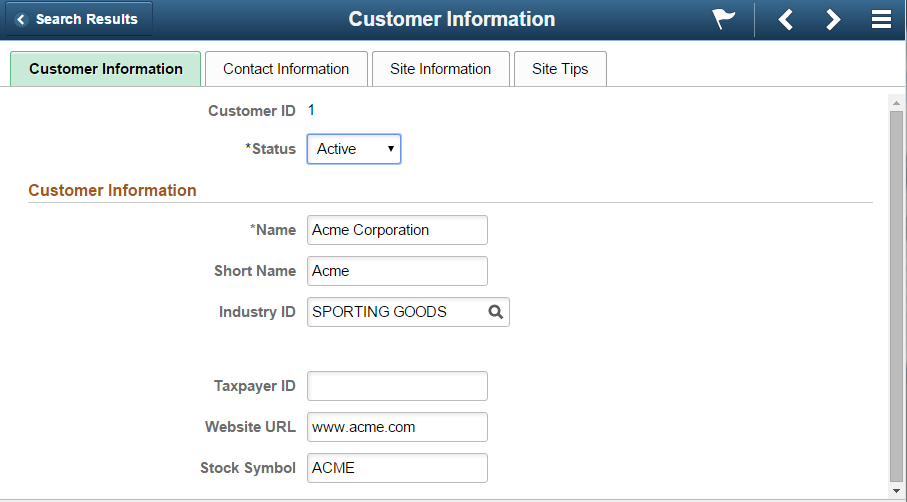Click the empty Taxpayer ID field
Viewport: 907px width, 502px height.
pos(397,386)
